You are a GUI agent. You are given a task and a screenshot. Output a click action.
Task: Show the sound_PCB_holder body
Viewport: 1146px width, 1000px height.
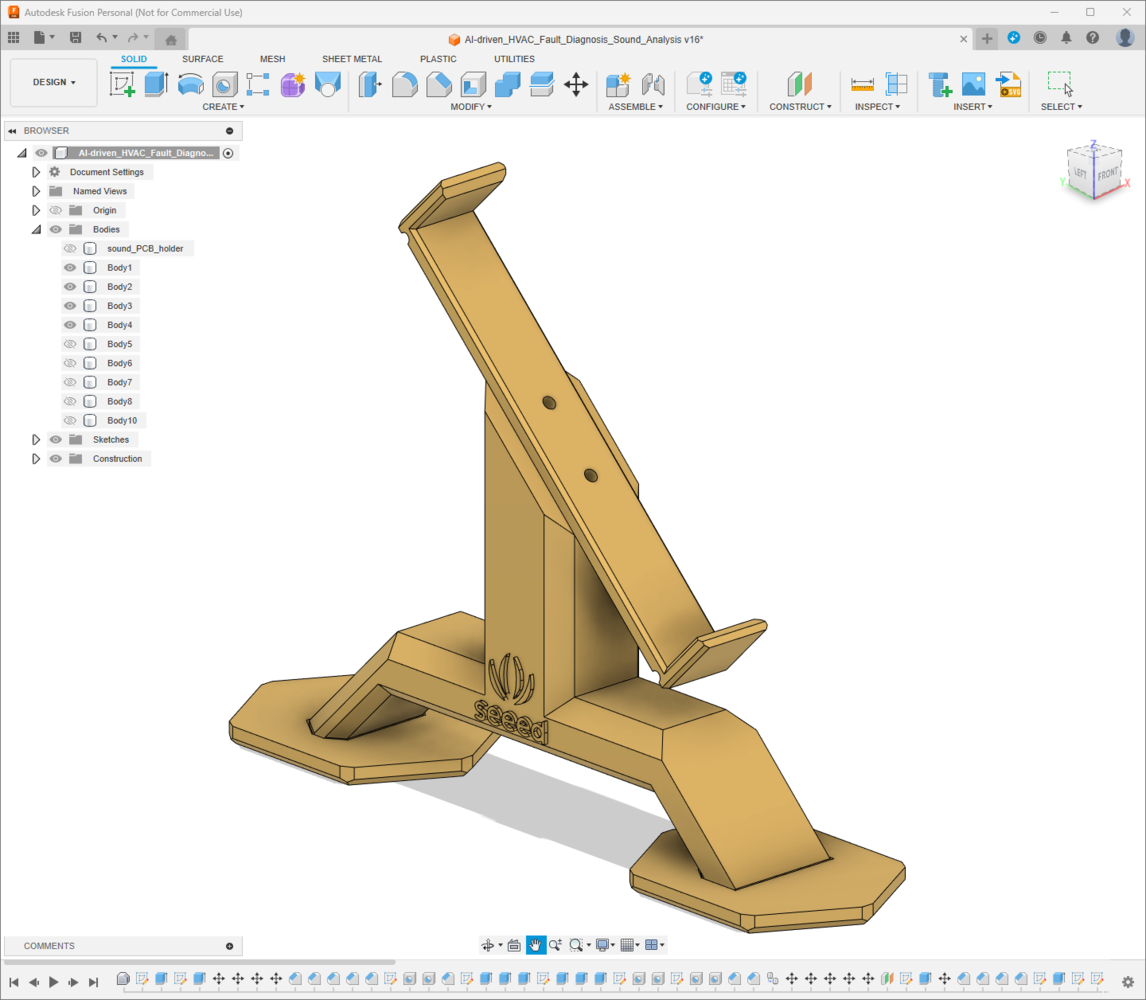click(70, 248)
